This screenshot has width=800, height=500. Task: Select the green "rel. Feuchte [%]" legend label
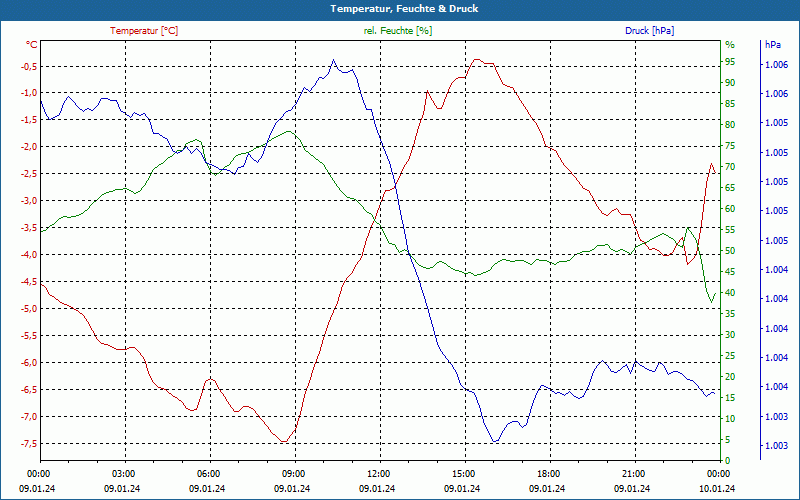click(x=398, y=31)
